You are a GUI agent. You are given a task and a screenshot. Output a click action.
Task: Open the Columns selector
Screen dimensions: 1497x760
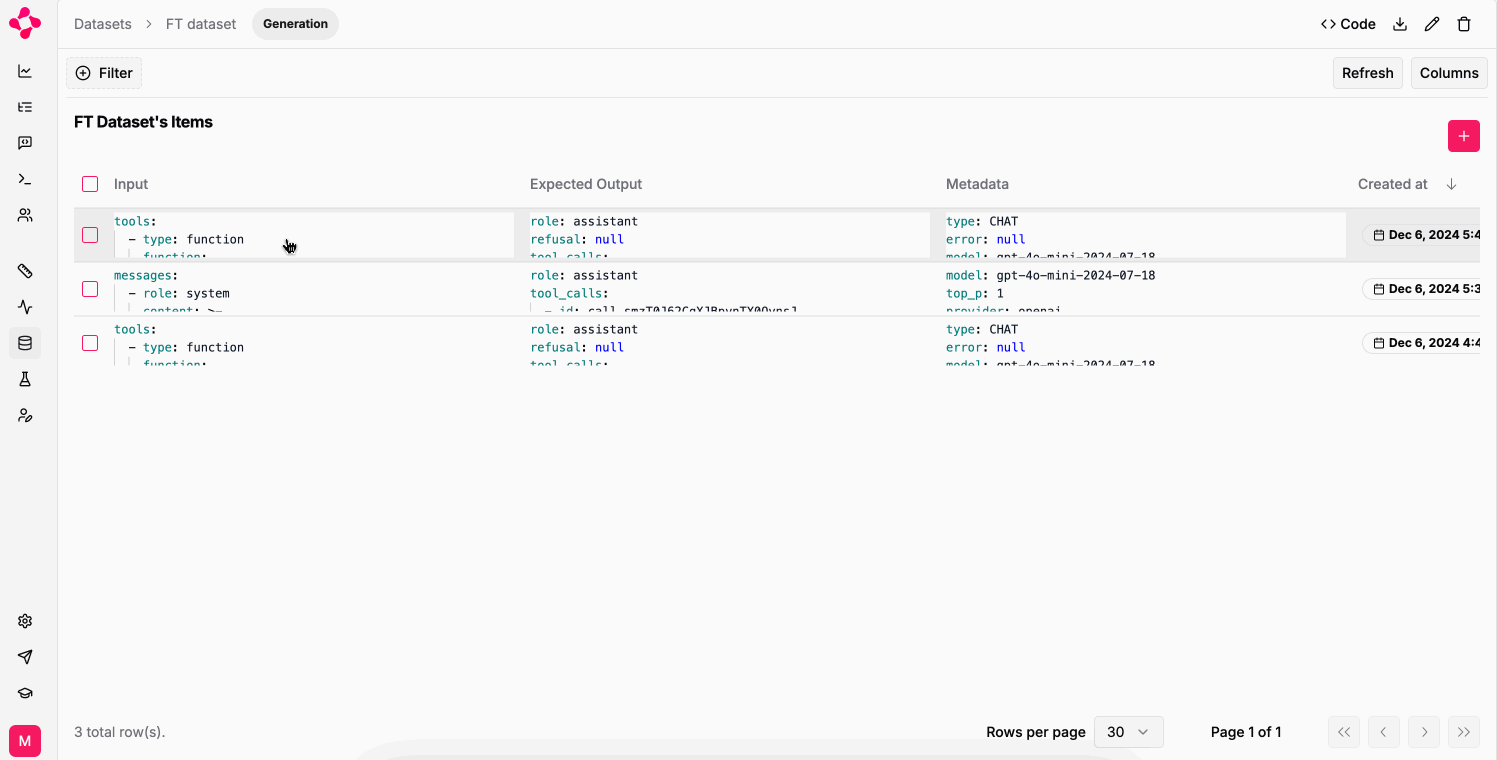[x=1448, y=72]
